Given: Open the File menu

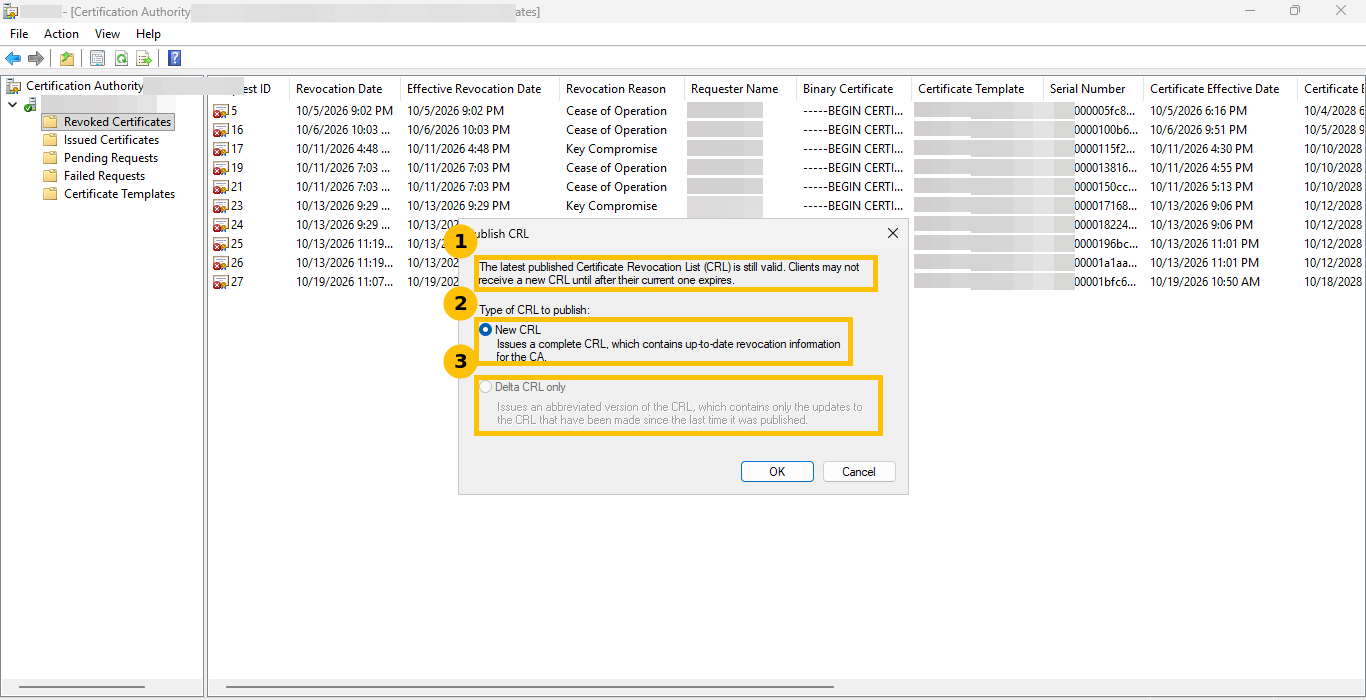Looking at the screenshot, I should [19, 34].
